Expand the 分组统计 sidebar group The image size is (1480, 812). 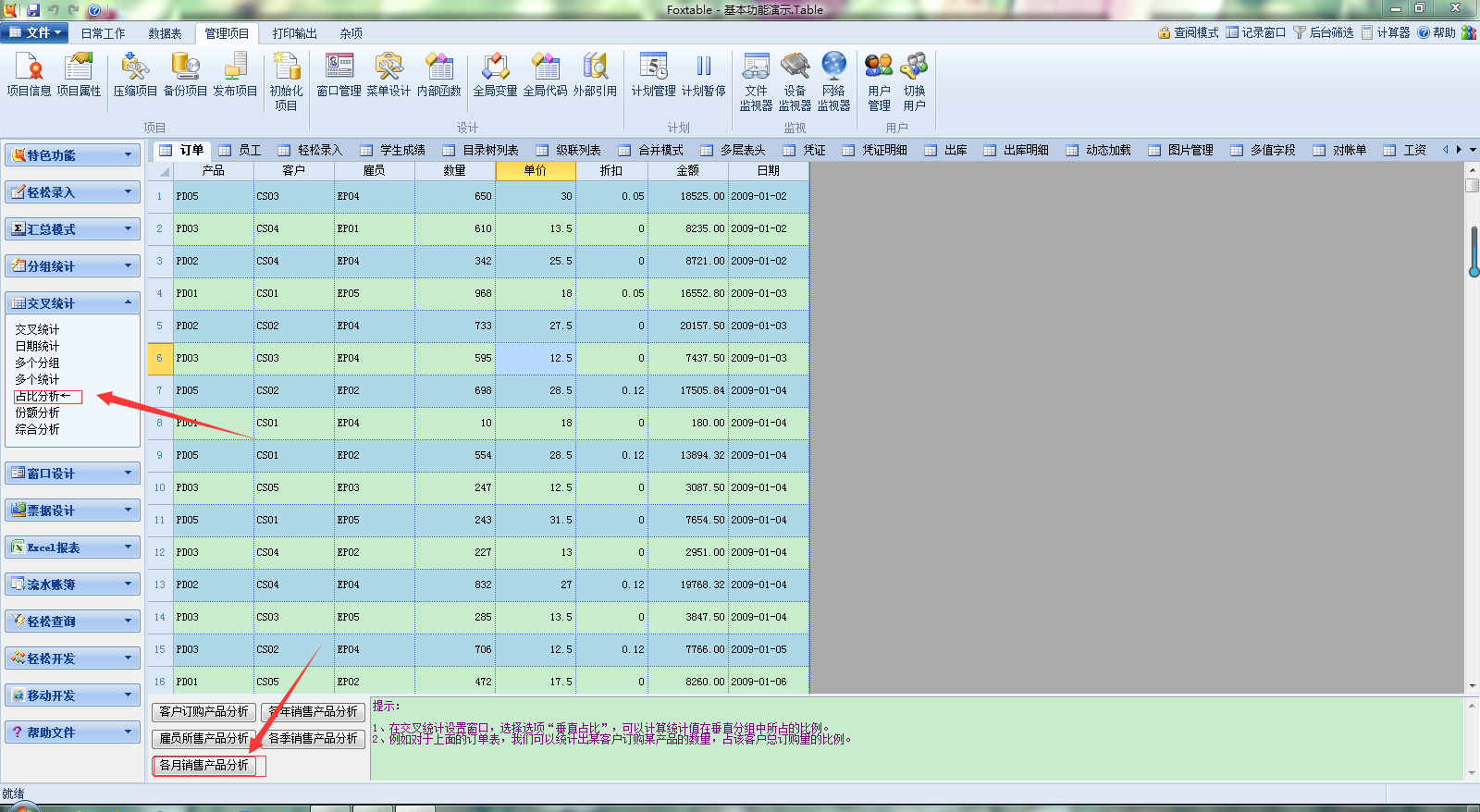pyautogui.click(x=72, y=266)
